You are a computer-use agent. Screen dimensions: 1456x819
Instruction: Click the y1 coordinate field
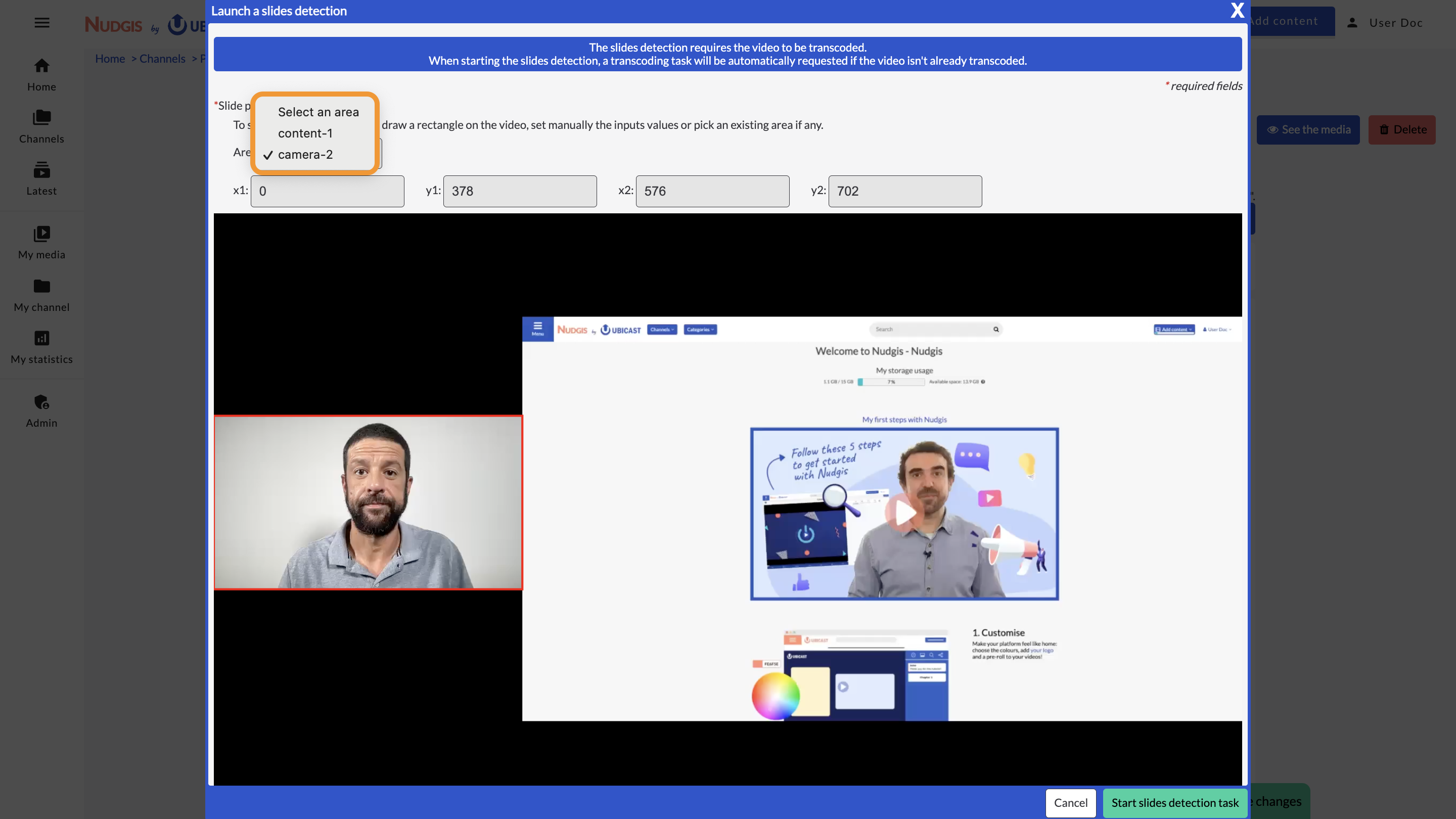tap(519, 191)
